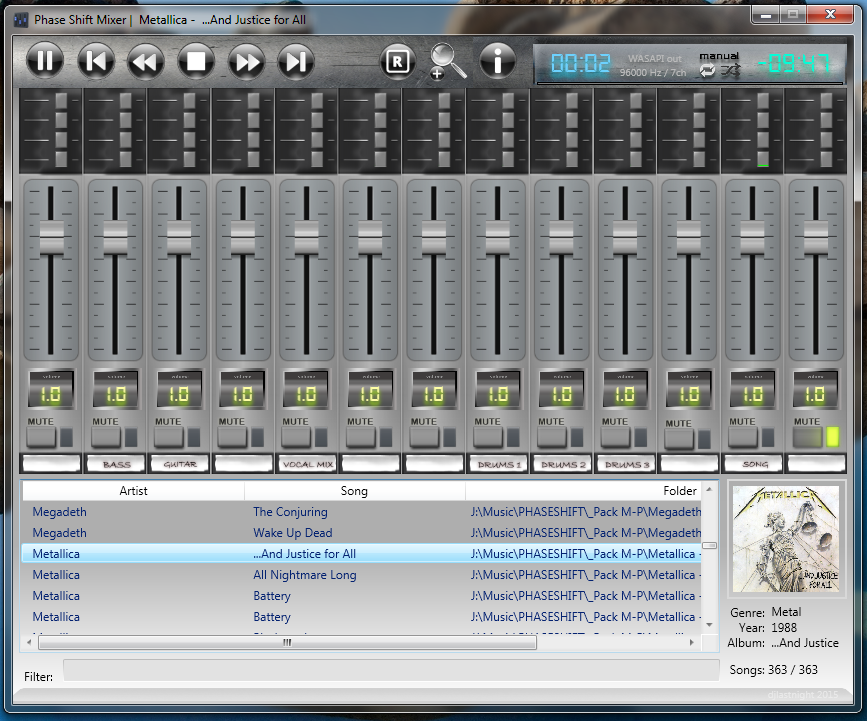
Task: Select Megadeth Wake Up Dead row
Action: click(362, 532)
